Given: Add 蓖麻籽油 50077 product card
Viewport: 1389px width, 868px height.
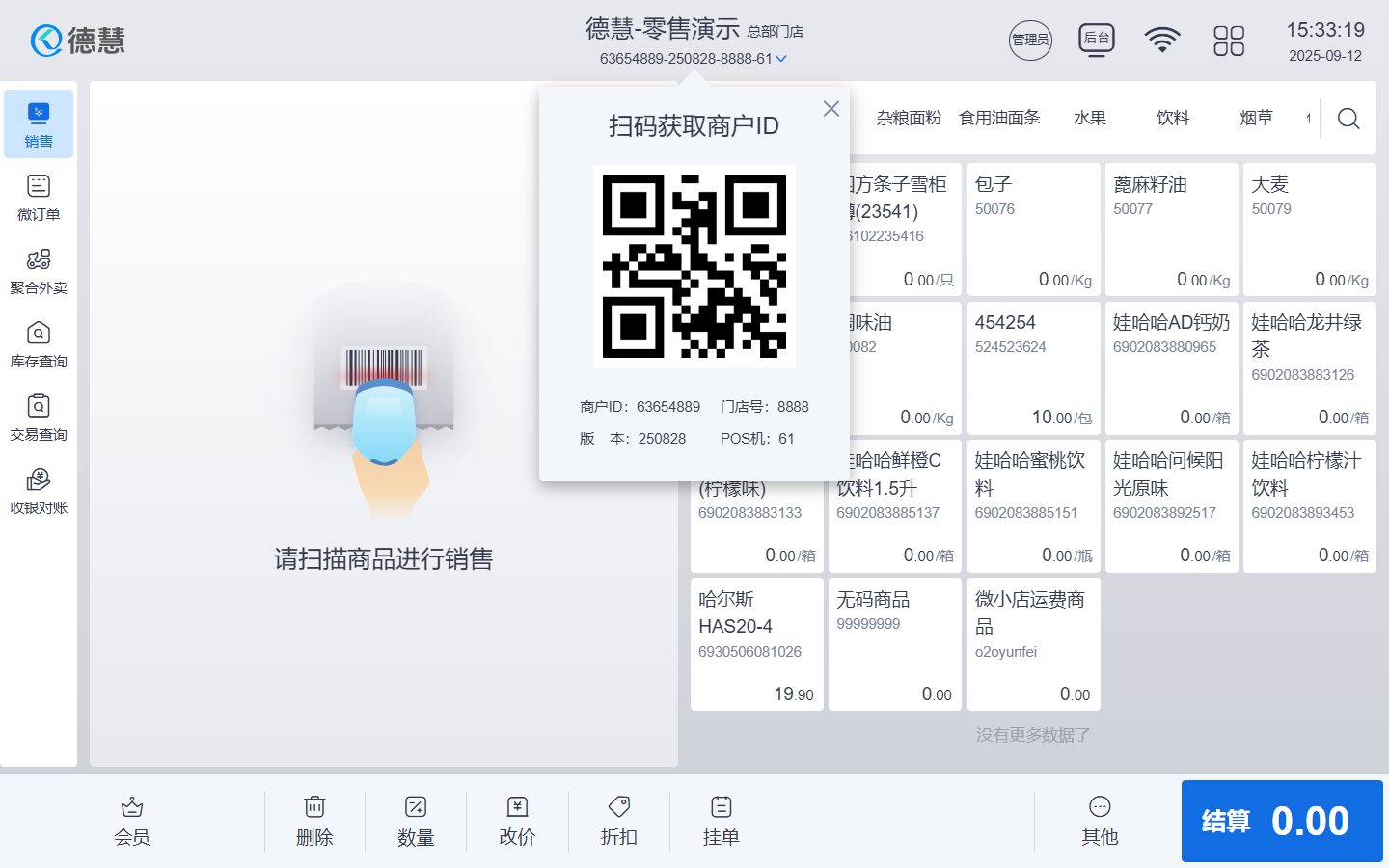Looking at the screenshot, I should (1172, 230).
